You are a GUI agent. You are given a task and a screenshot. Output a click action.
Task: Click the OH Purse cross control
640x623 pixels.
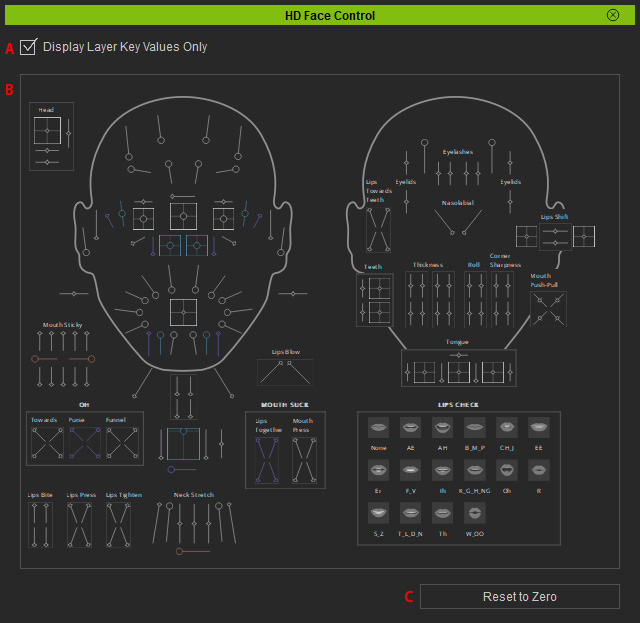(x=85, y=443)
